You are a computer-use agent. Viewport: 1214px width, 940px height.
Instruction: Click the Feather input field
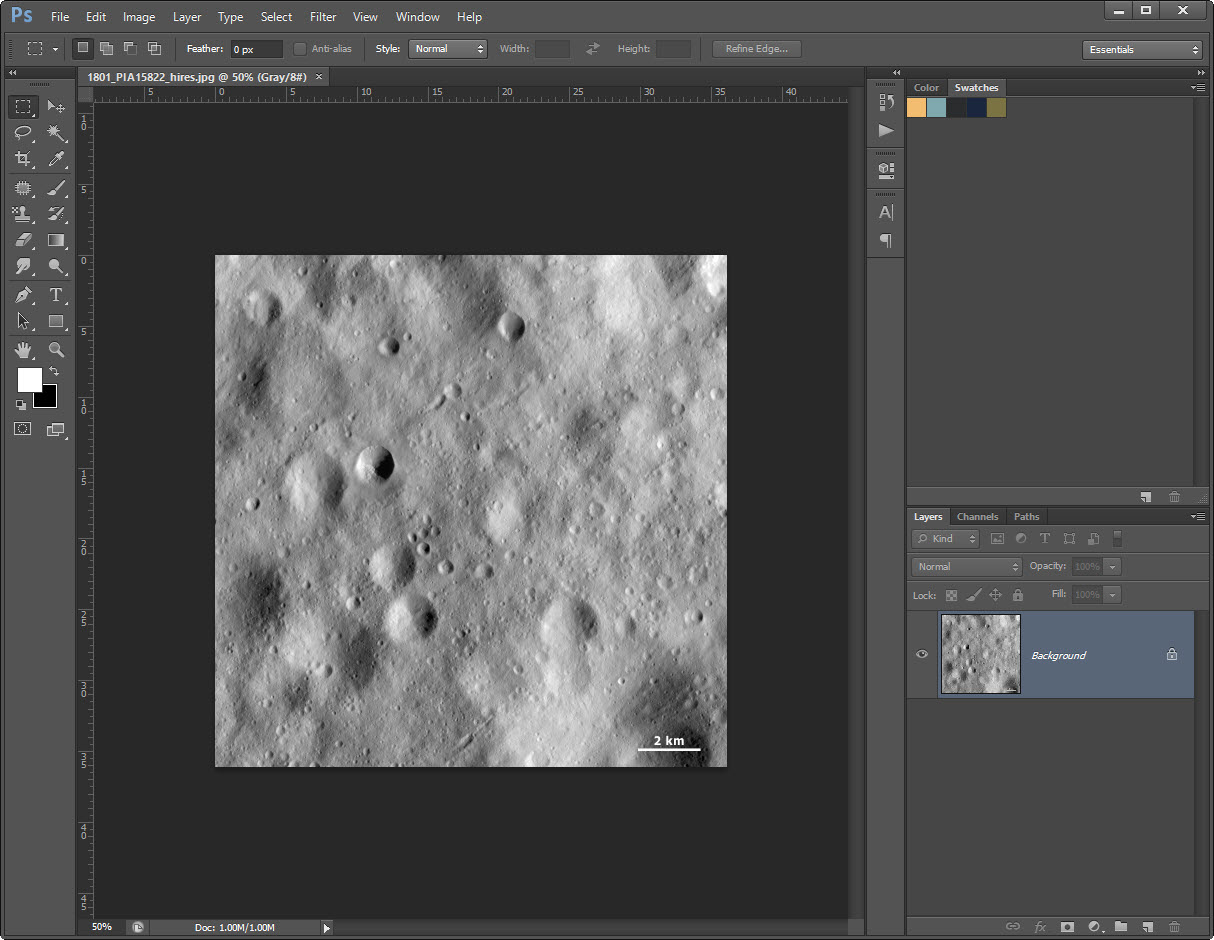tap(255, 49)
